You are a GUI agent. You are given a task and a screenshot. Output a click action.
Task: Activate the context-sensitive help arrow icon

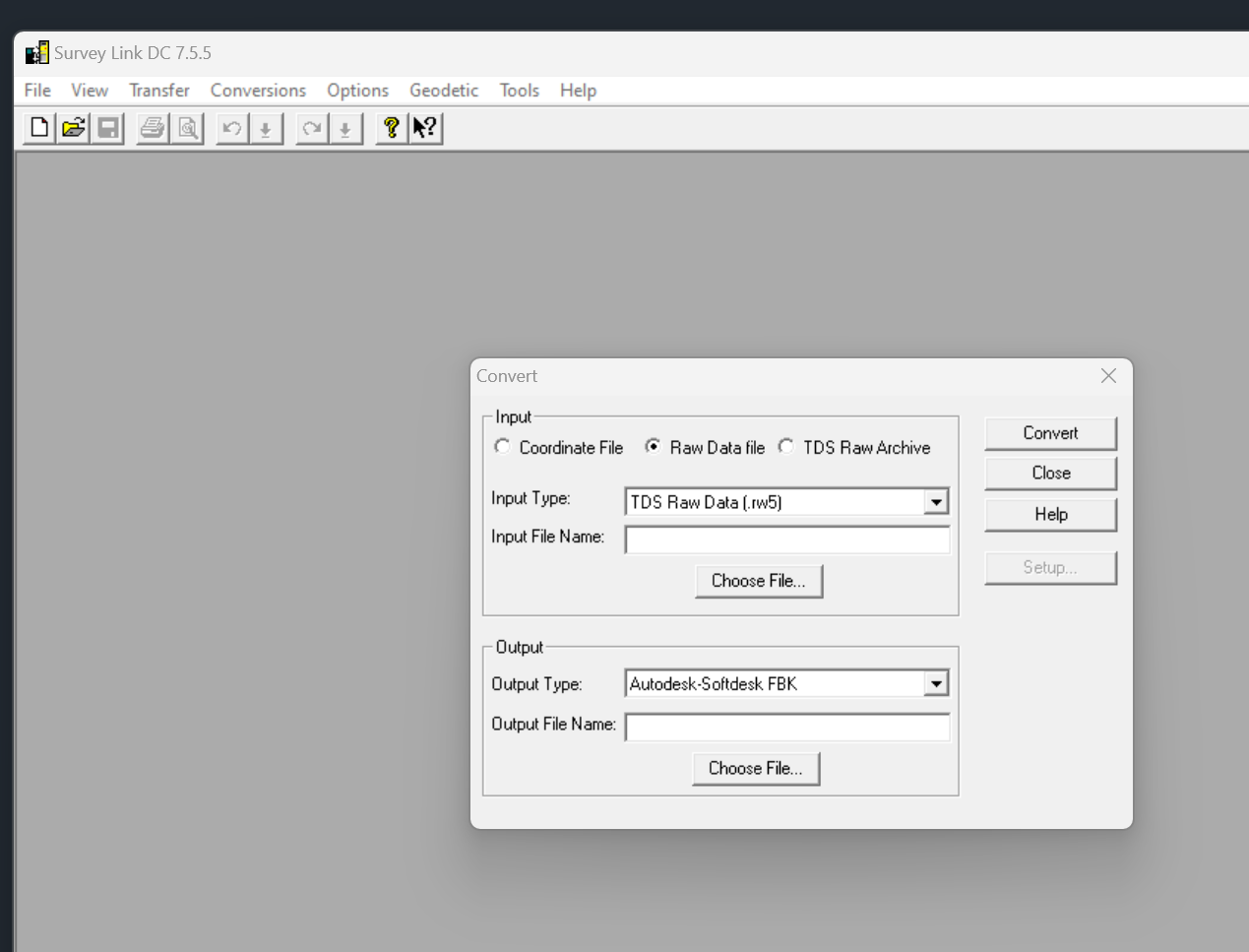click(x=423, y=127)
